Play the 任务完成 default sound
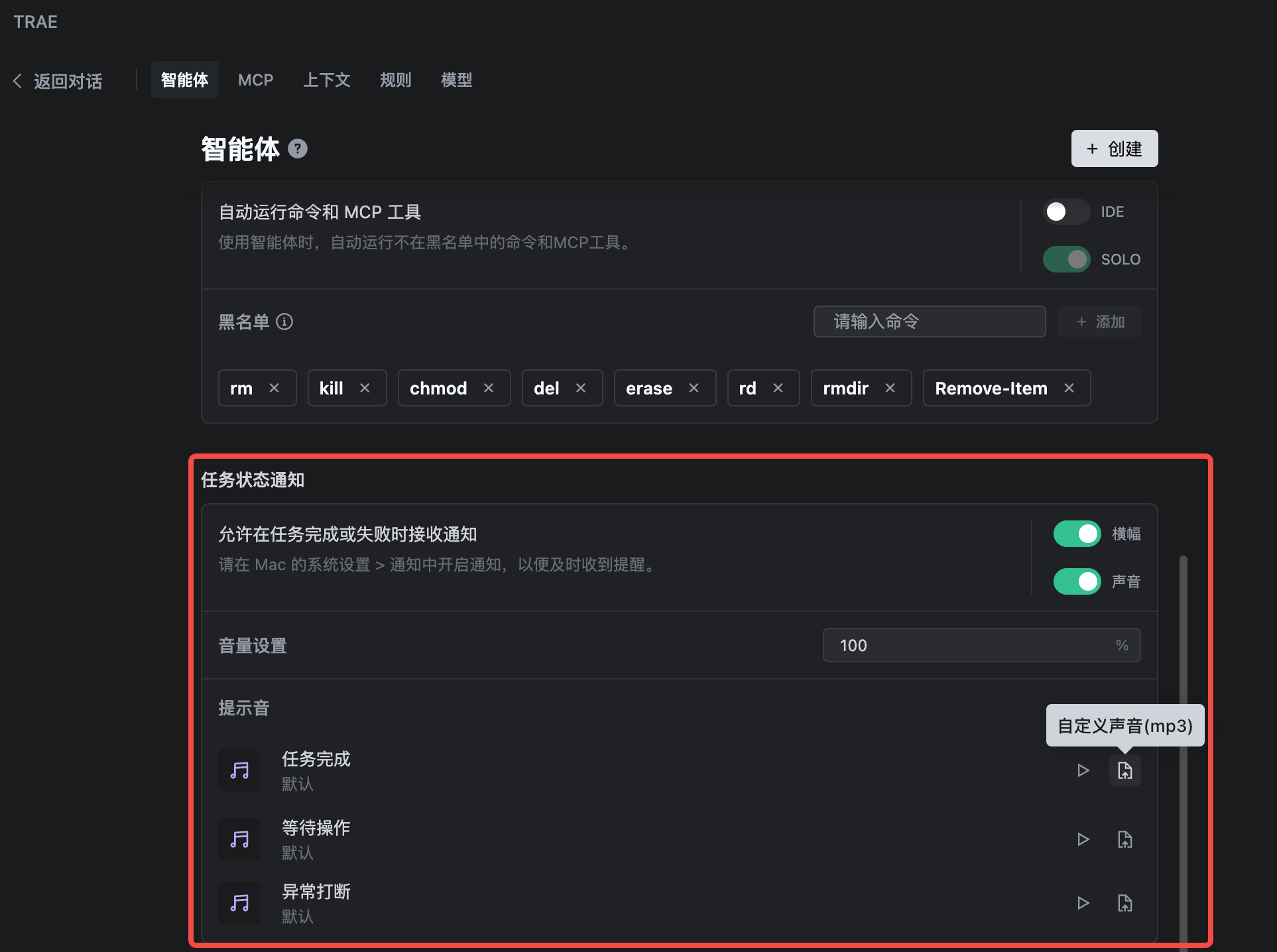 tap(1083, 770)
